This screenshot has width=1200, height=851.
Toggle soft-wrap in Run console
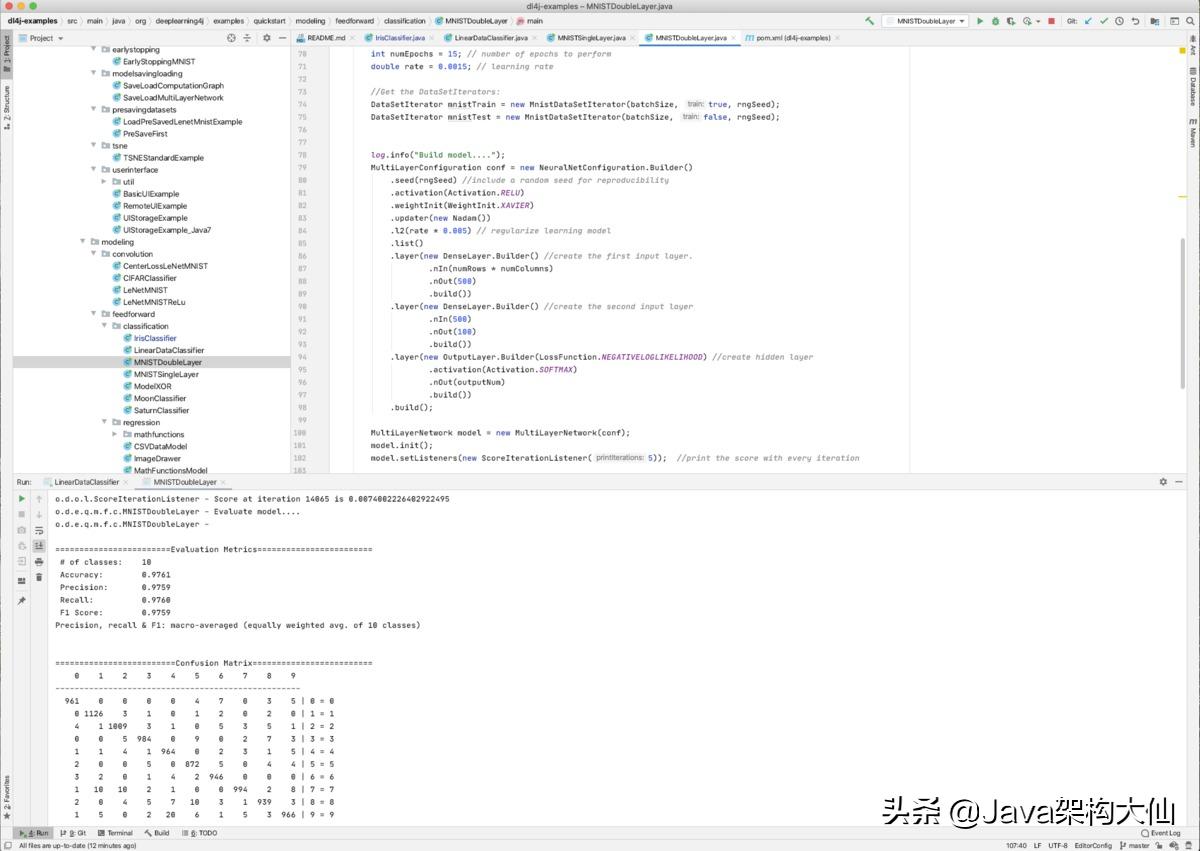[x=39, y=530]
